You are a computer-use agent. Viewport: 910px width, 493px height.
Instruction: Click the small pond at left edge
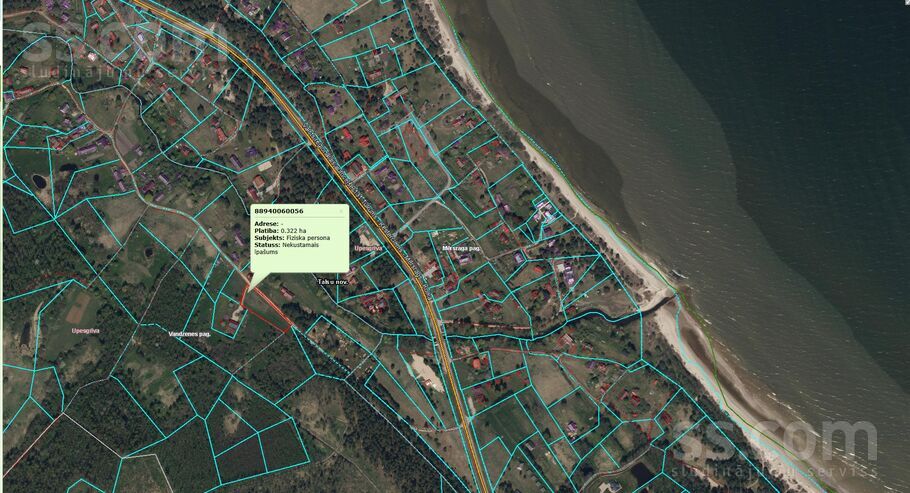point(38,181)
